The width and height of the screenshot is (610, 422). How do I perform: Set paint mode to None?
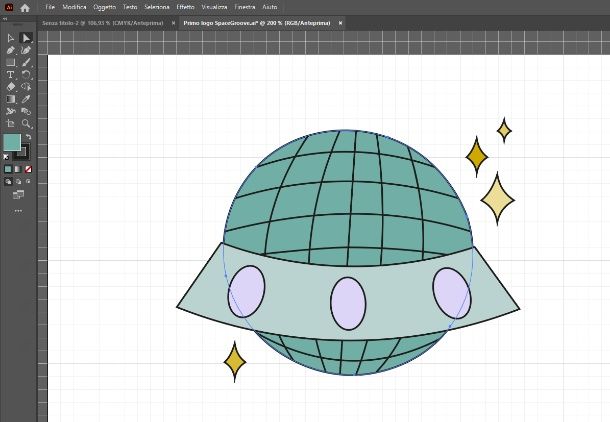[x=28, y=169]
